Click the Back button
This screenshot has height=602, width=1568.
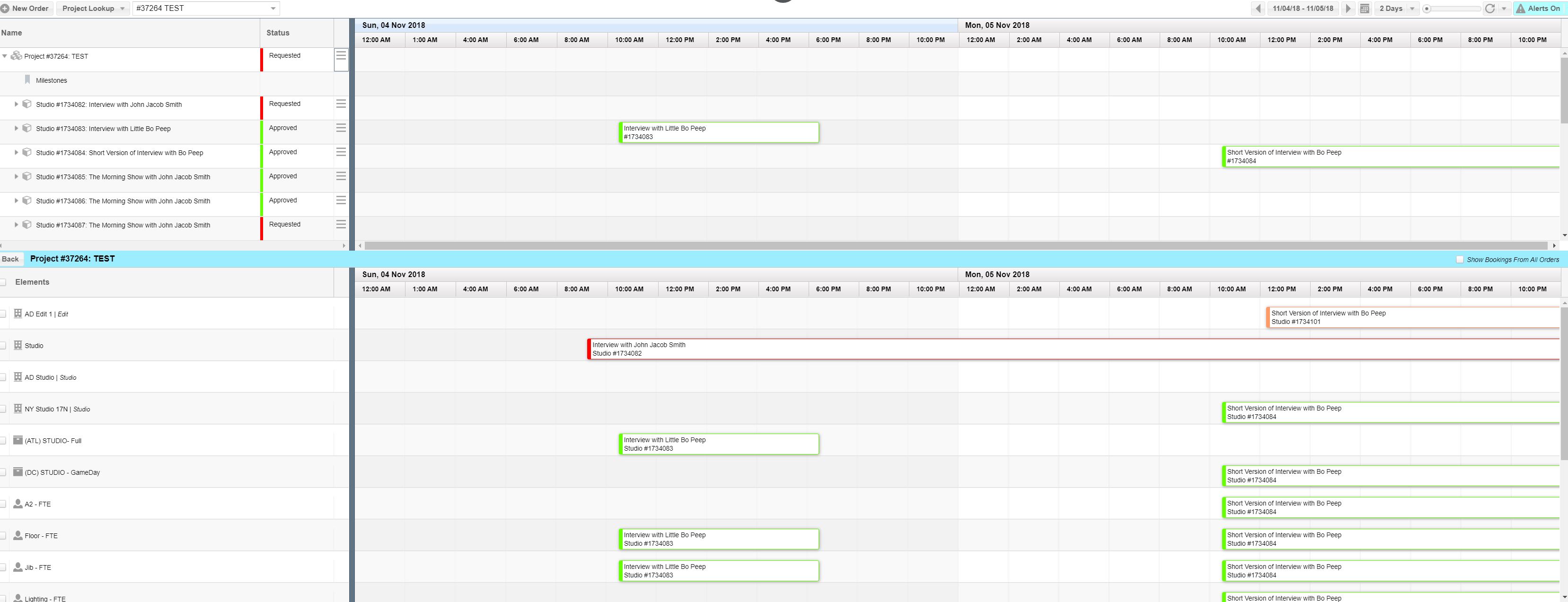pos(10,259)
